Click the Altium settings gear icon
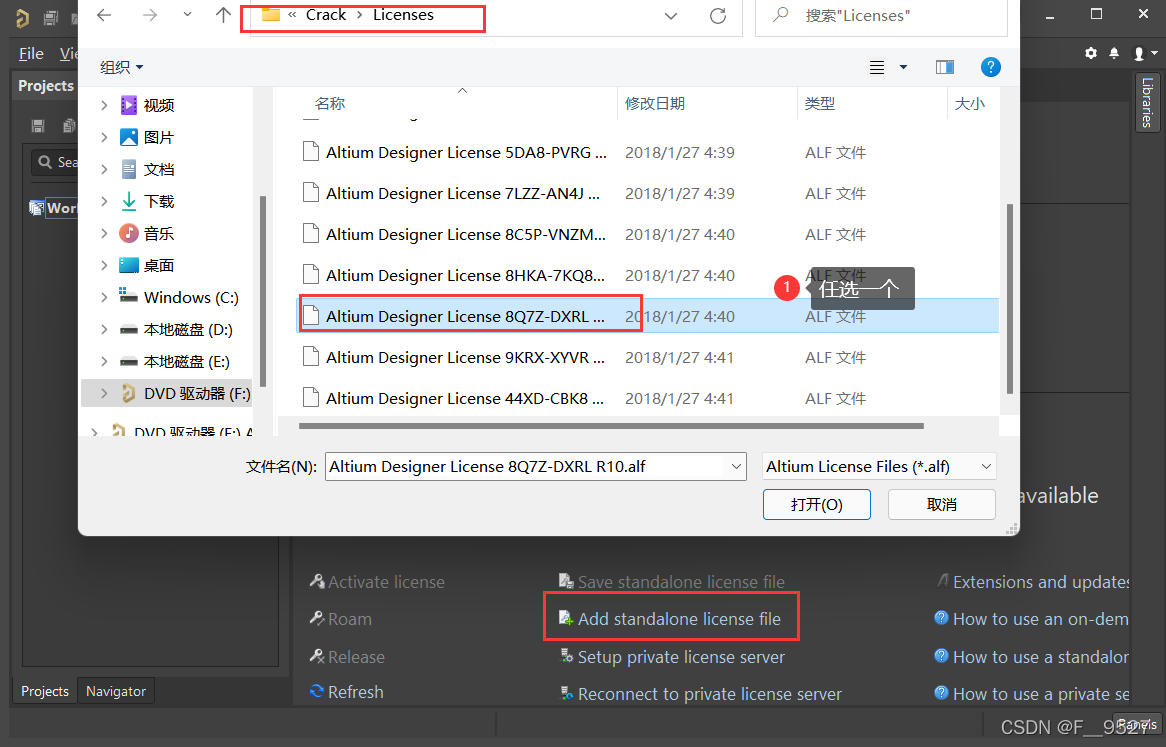 [x=1091, y=53]
